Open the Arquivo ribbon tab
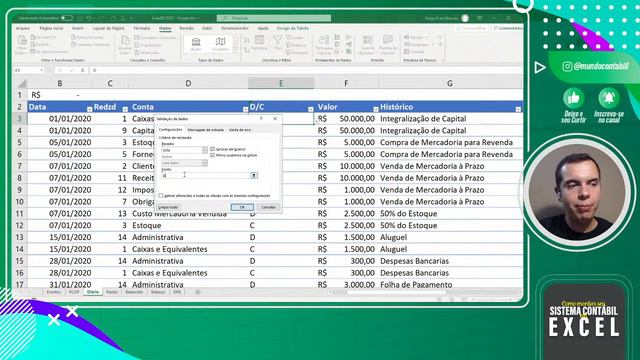The width and height of the screenshot is (640, 360). tap(23, 28)
